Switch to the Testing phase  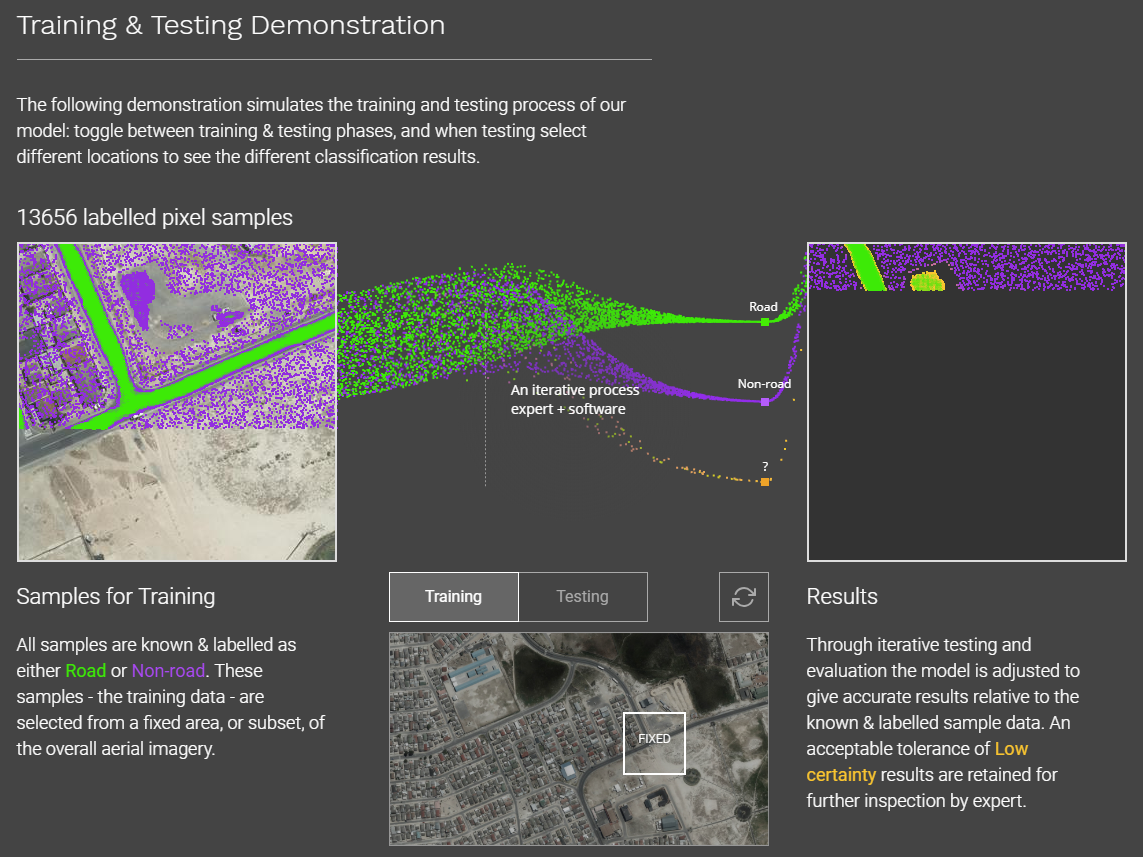(x=583, y=596)
